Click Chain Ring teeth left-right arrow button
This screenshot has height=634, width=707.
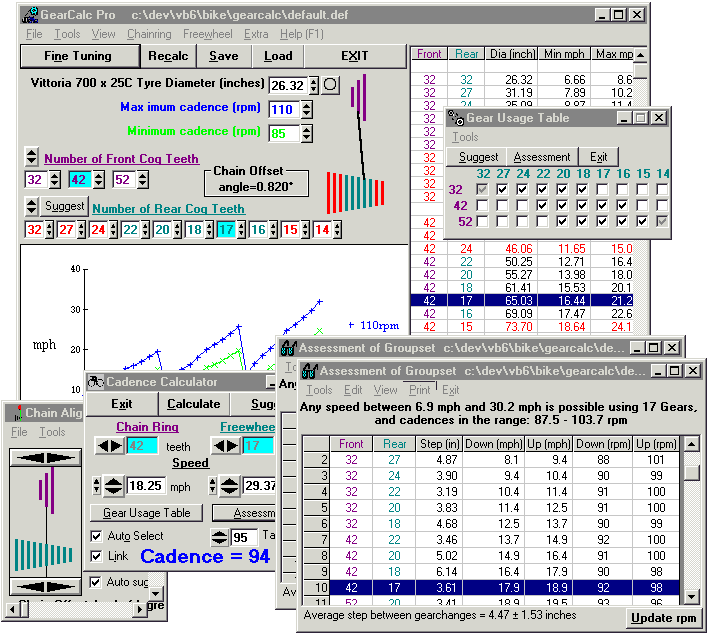(x=110, y=446)
